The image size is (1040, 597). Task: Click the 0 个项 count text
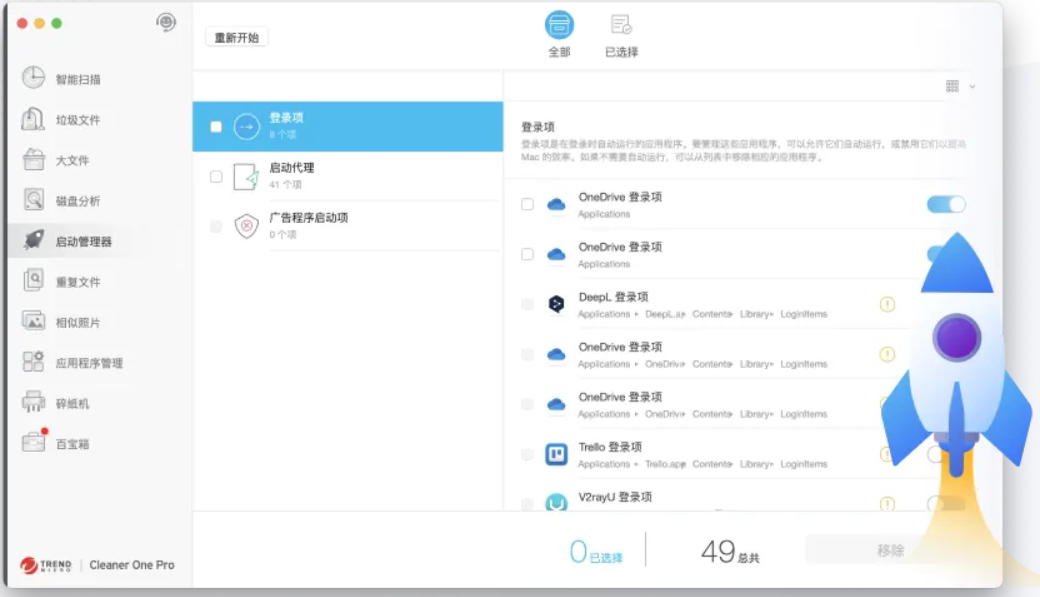[283, 234]
